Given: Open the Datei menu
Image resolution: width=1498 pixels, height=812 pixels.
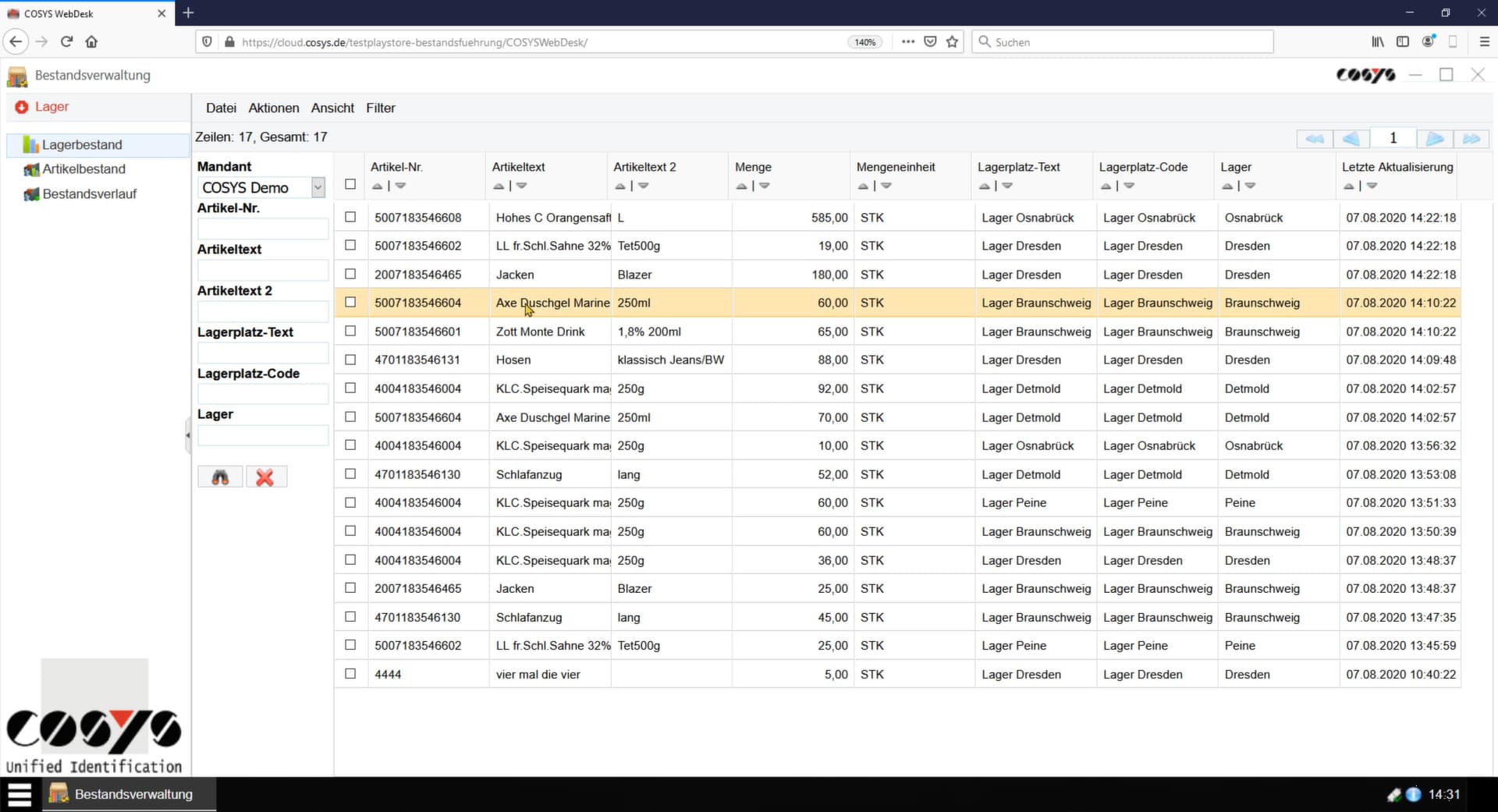Looking at the screenshot, I should tap(221, 108).
